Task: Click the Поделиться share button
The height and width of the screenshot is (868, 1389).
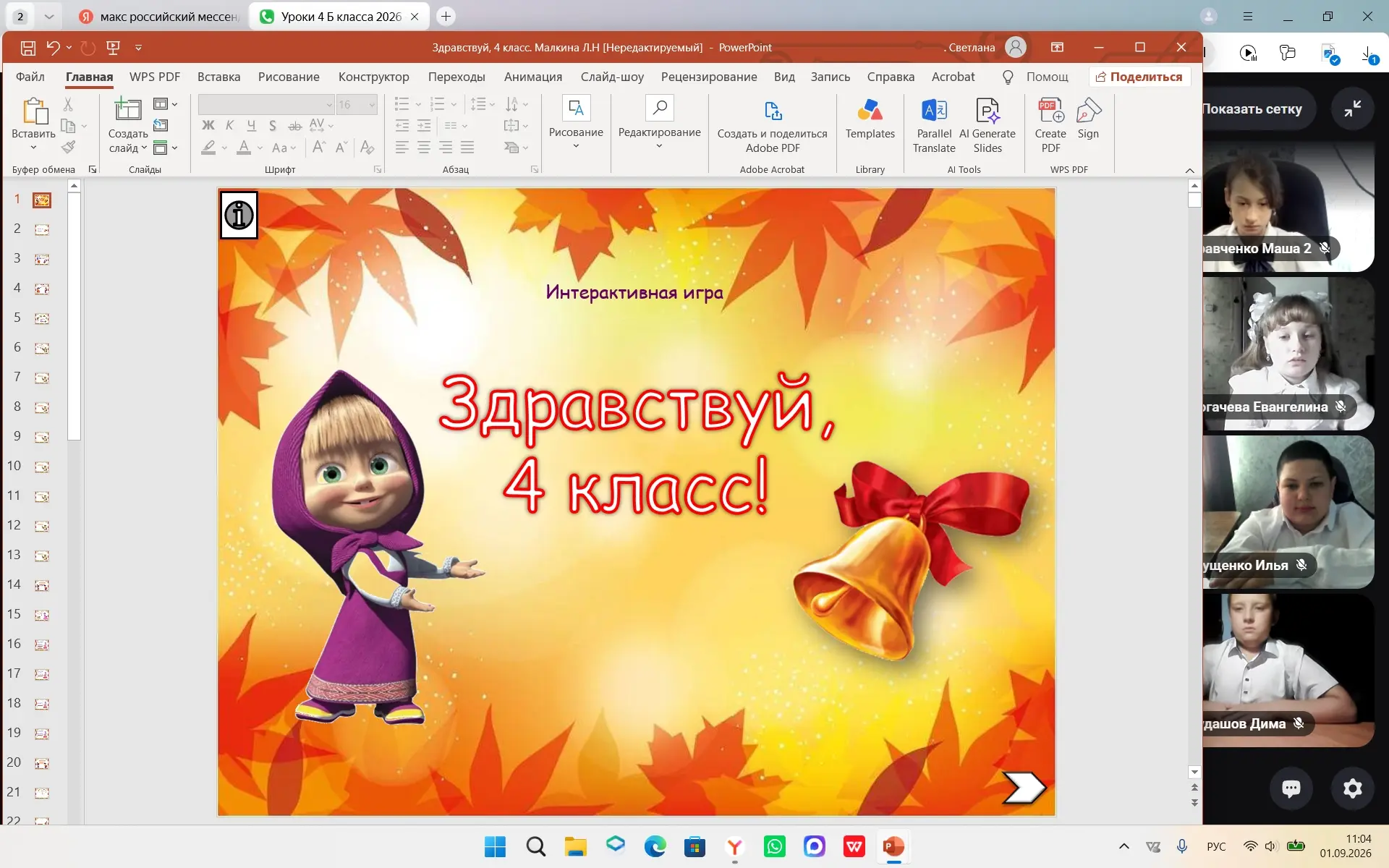Action: (x=1139, y=77)
